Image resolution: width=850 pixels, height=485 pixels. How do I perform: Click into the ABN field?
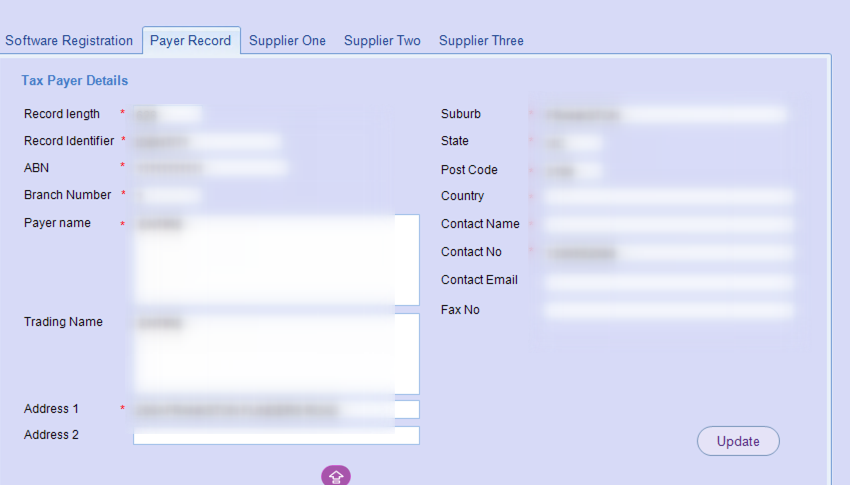[211, 168]
